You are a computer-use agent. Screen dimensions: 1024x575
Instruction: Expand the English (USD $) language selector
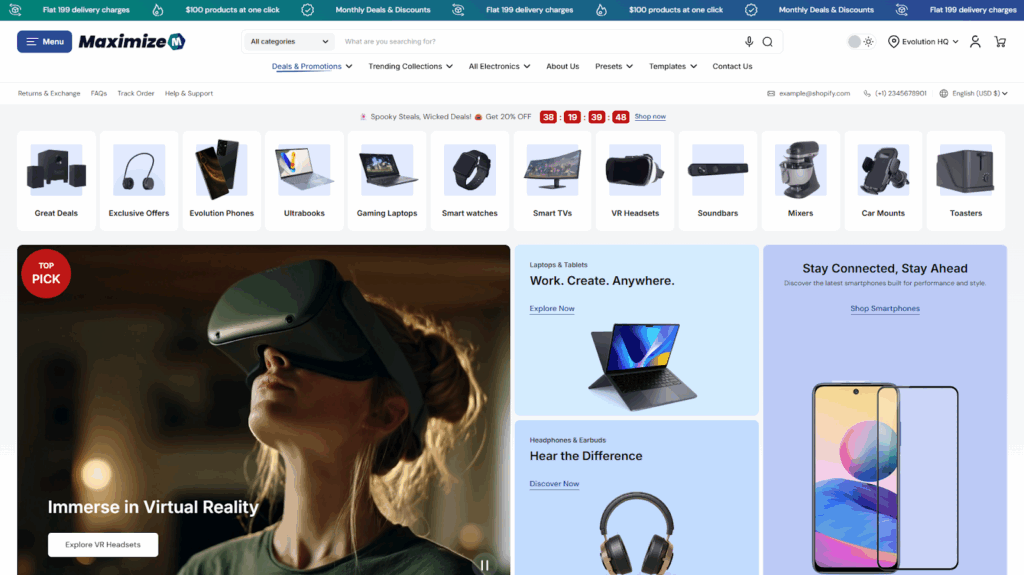click(973, 93)
